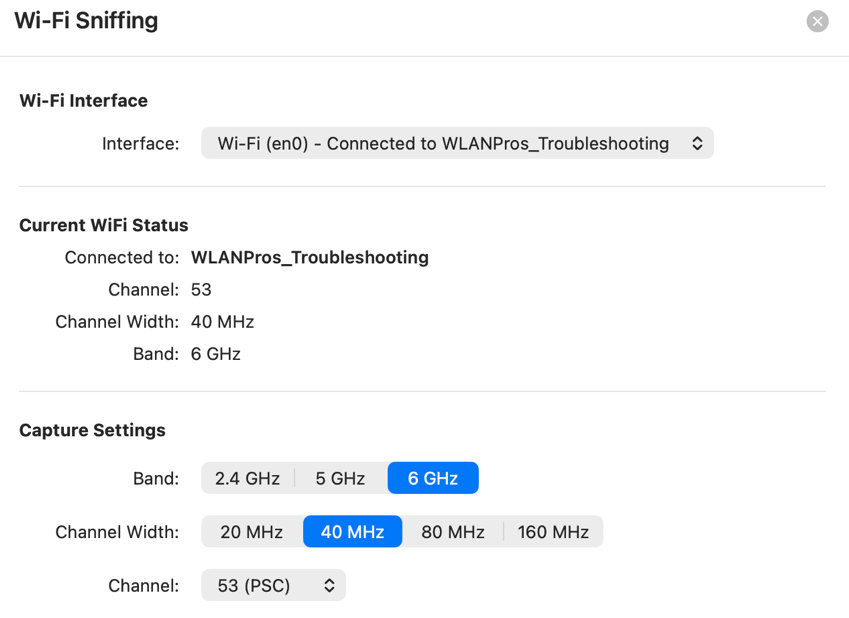
Task: Click the status Band value 6 GHz
Action: (x=216, y=354)
